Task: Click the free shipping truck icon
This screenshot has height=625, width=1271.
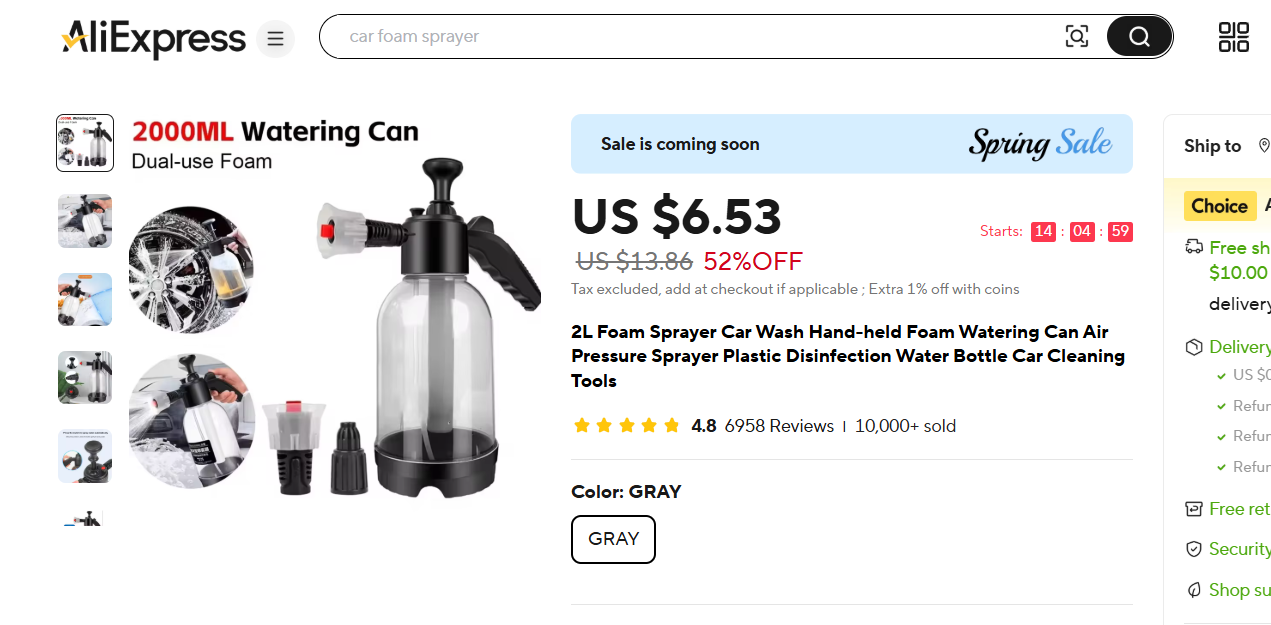Action: [1193, 247]
